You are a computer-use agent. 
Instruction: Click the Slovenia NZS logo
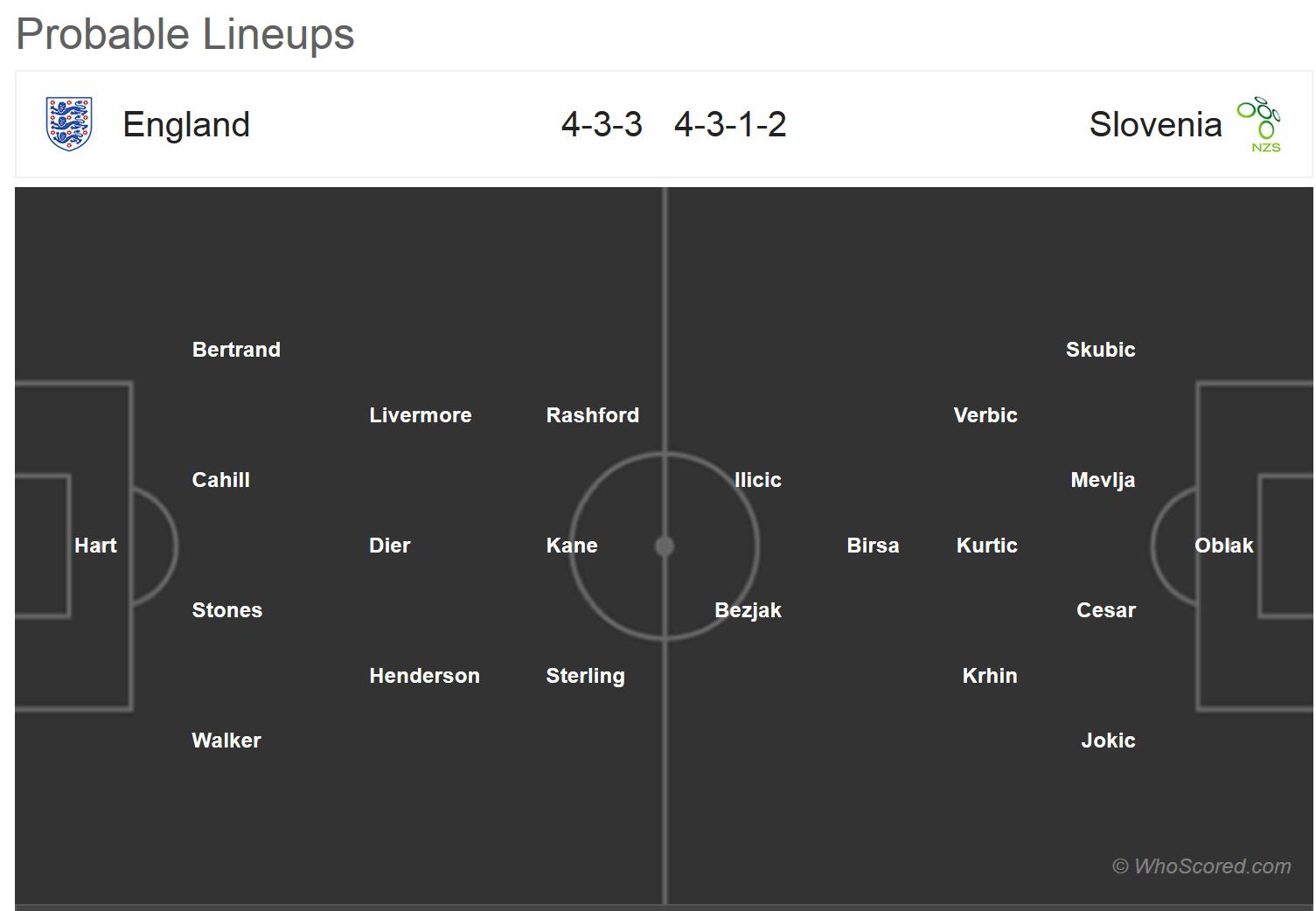pos(1259,124)
